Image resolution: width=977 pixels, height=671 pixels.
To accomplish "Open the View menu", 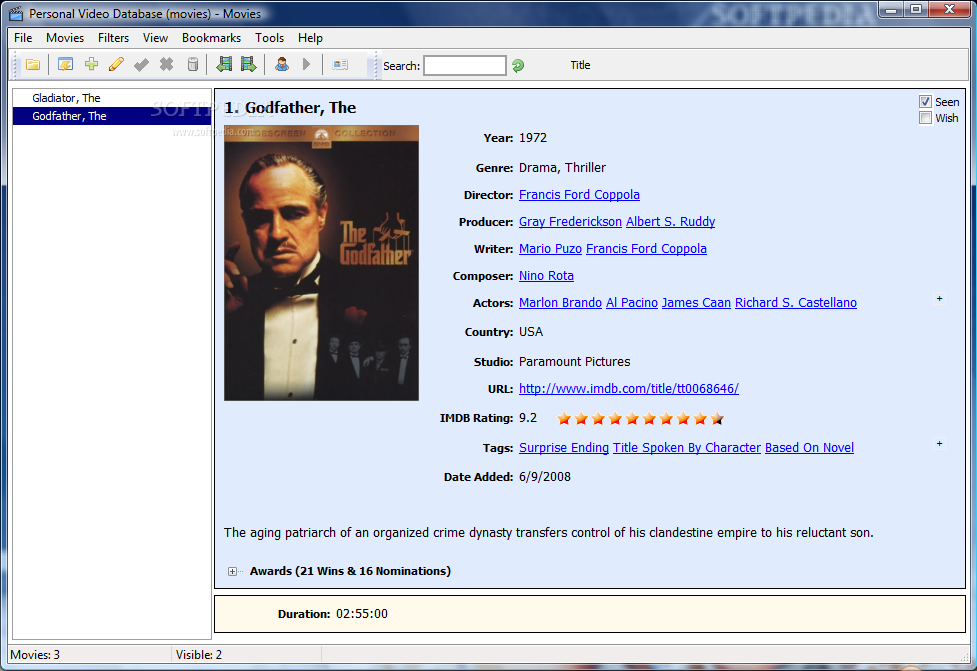I will pyautogui.click(x=155, y=38).
